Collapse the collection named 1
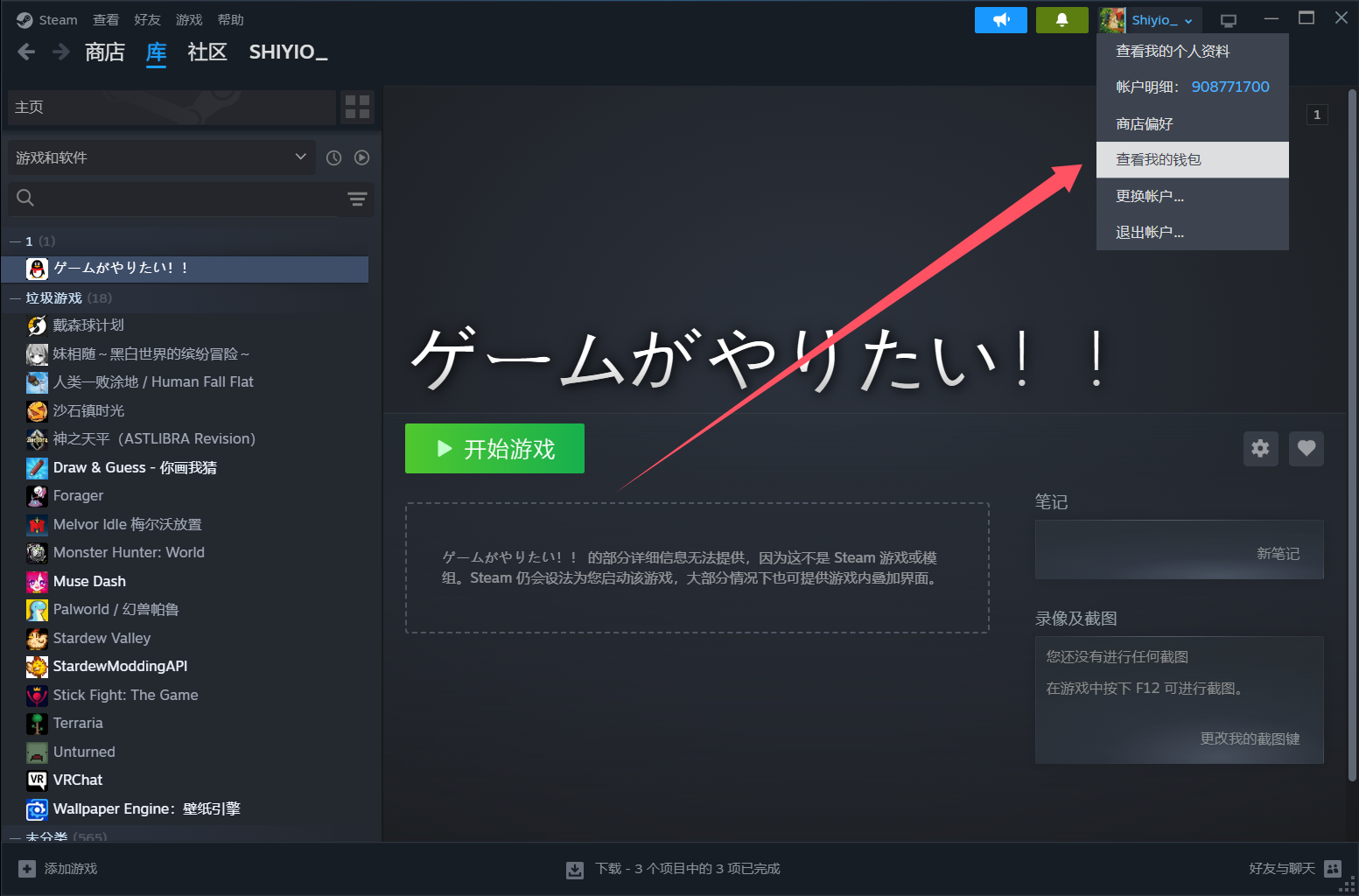The width and height of the screenshot is (1359, 896). pyautogui.click(x=15, y=241)
